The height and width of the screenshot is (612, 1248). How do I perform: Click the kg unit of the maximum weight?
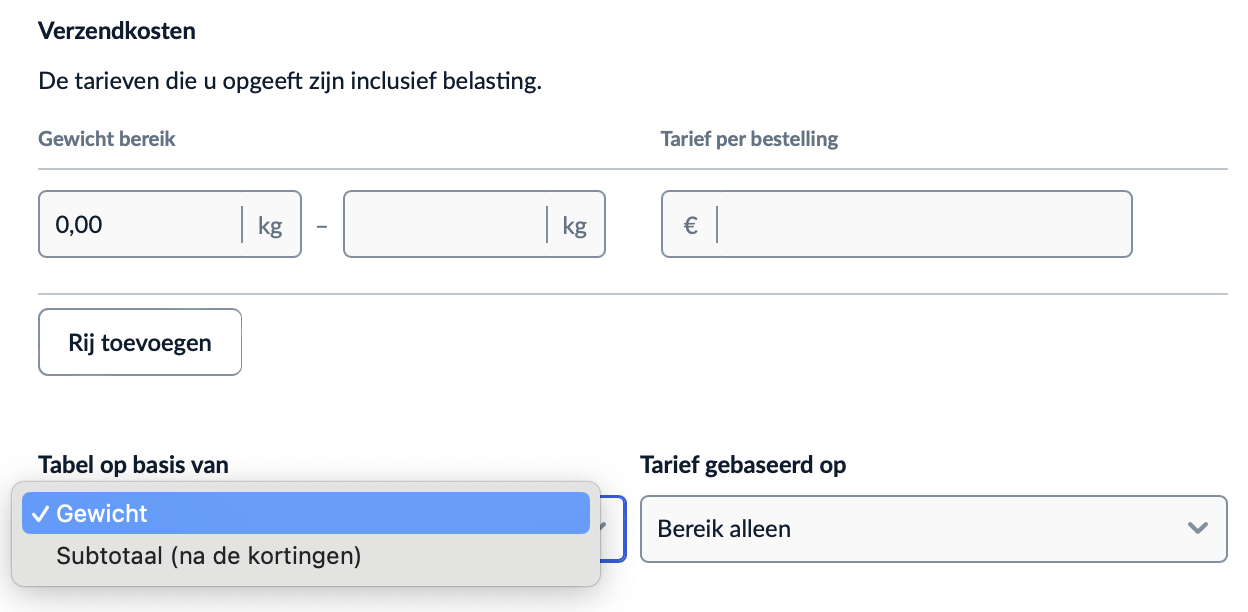[x=574, y=225]
